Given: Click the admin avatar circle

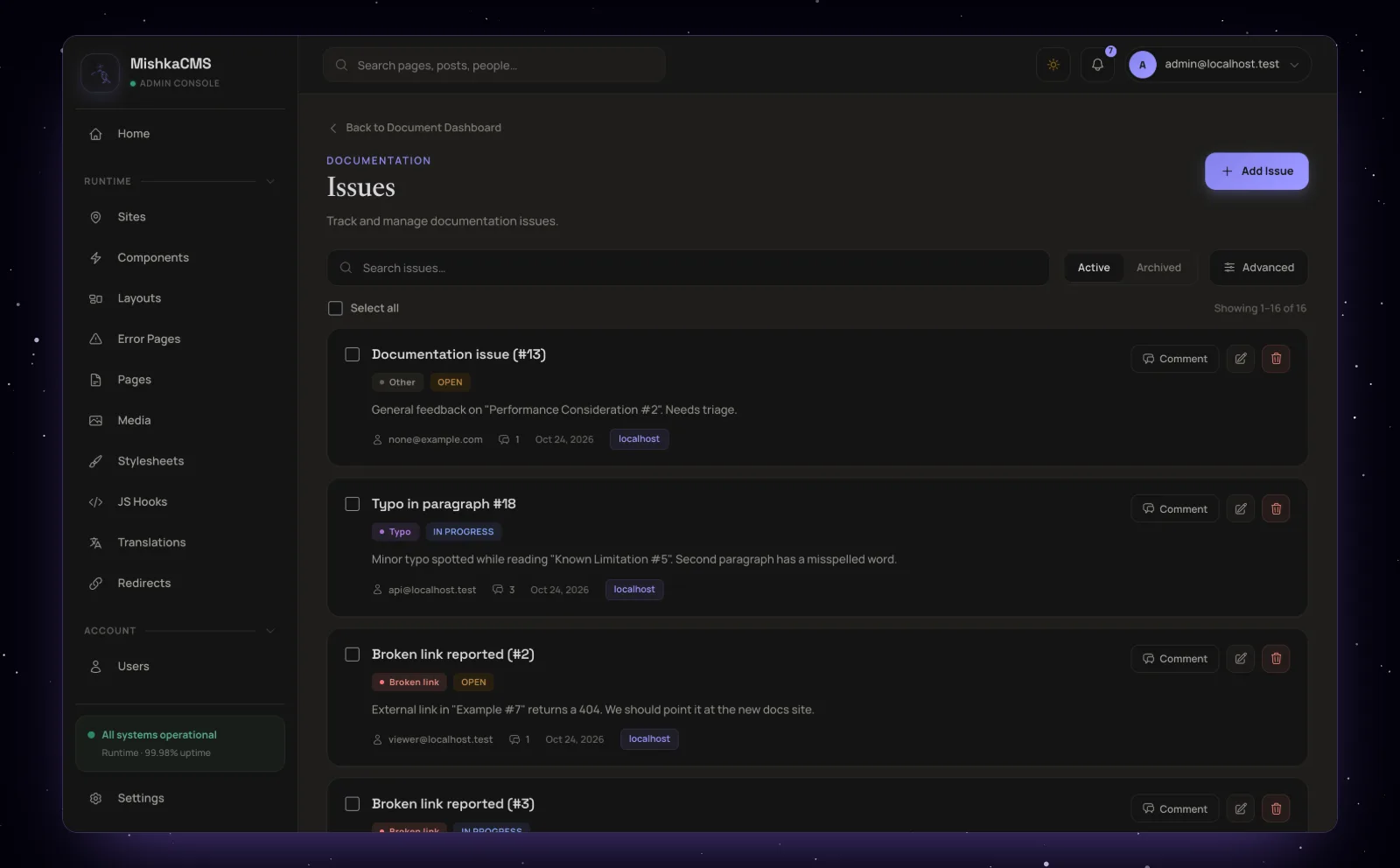Looking at the screenshot, I should pos(1143,65).
